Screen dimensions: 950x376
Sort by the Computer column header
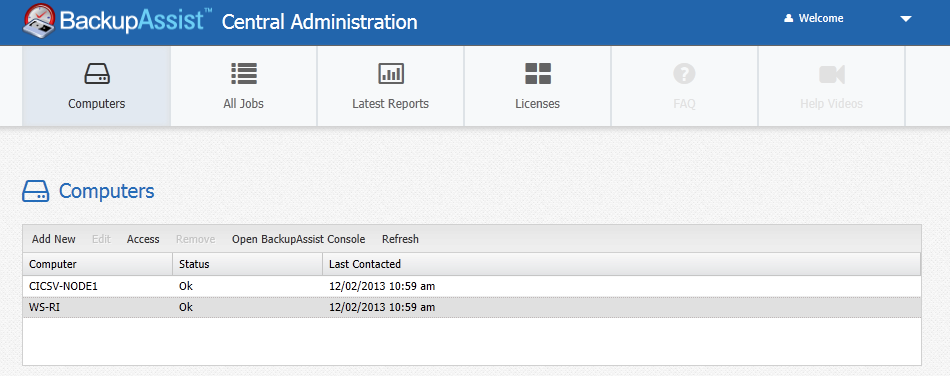click(98, 264)
